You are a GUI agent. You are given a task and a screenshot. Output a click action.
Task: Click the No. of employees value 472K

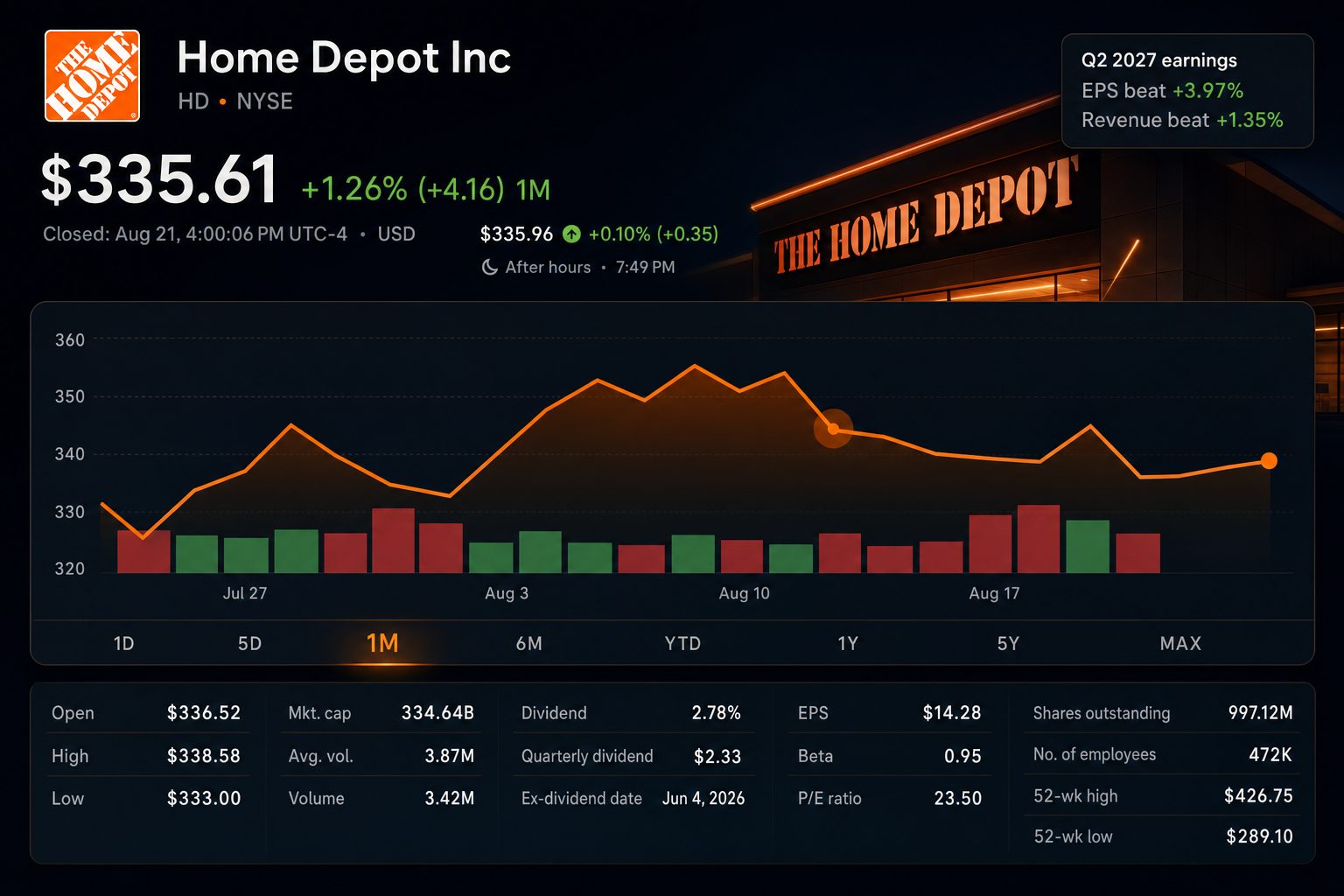point(1270,754)
